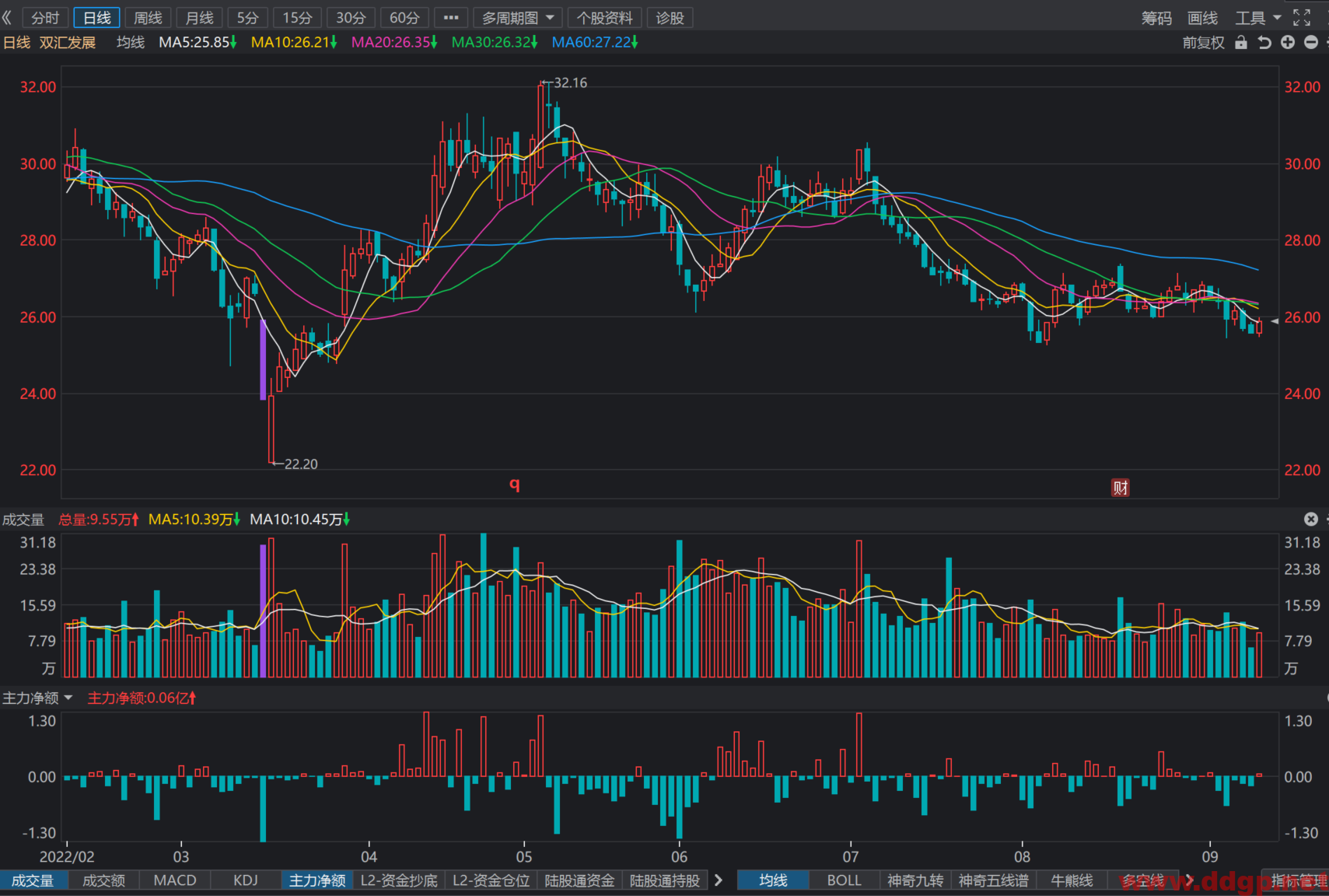
Task: Click the 画线 drawing button
Action: click(x=1202, y=17)
